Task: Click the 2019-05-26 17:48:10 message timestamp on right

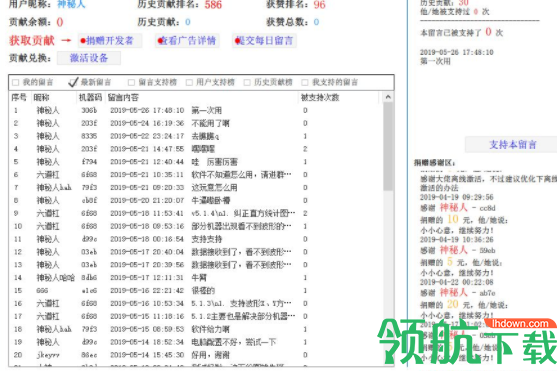Action: tap(456, 53)
